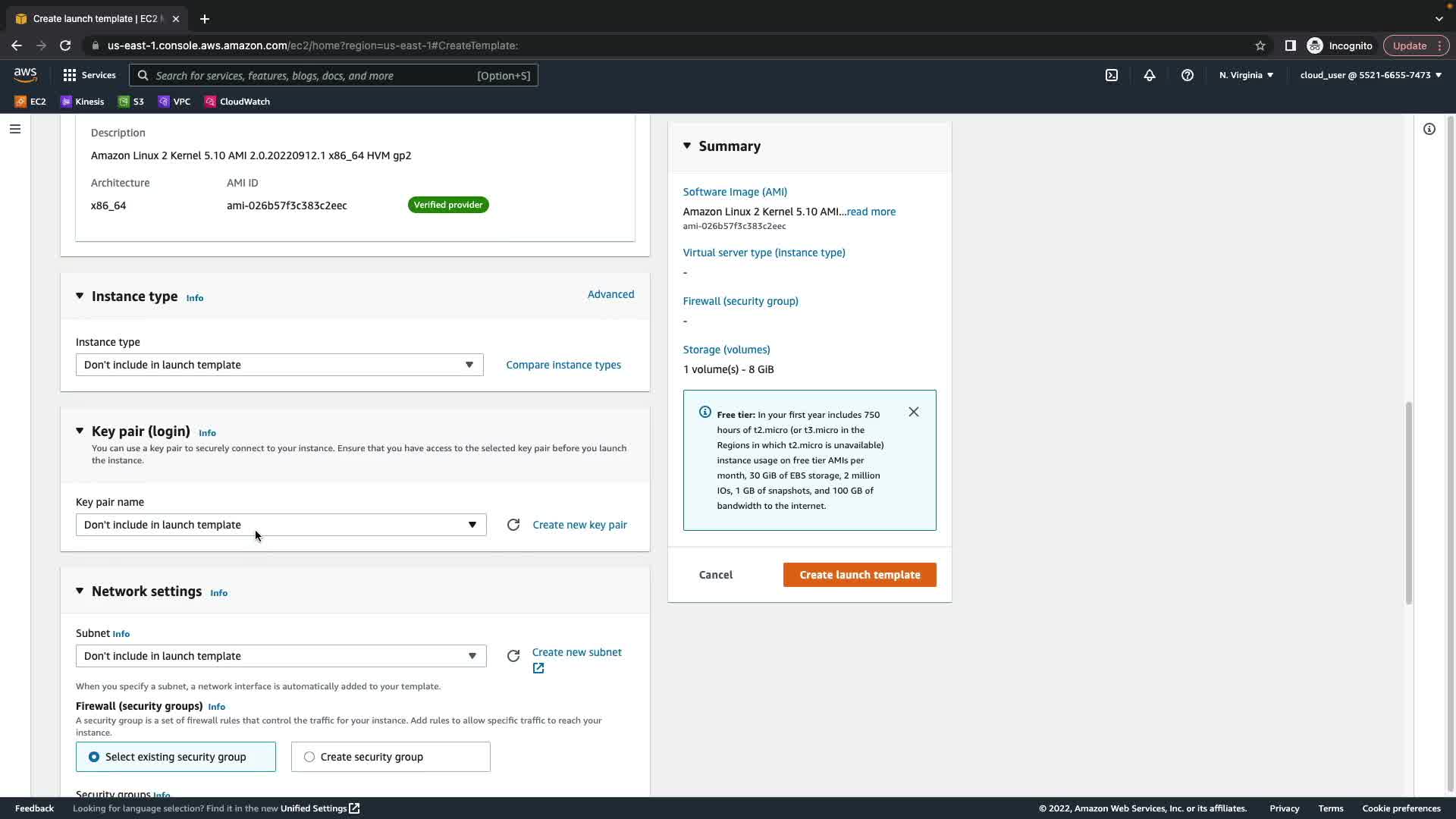Viewport: 1456px width, 819px height.
Task: Open the notifications bell
Action: click(1150, 75)
